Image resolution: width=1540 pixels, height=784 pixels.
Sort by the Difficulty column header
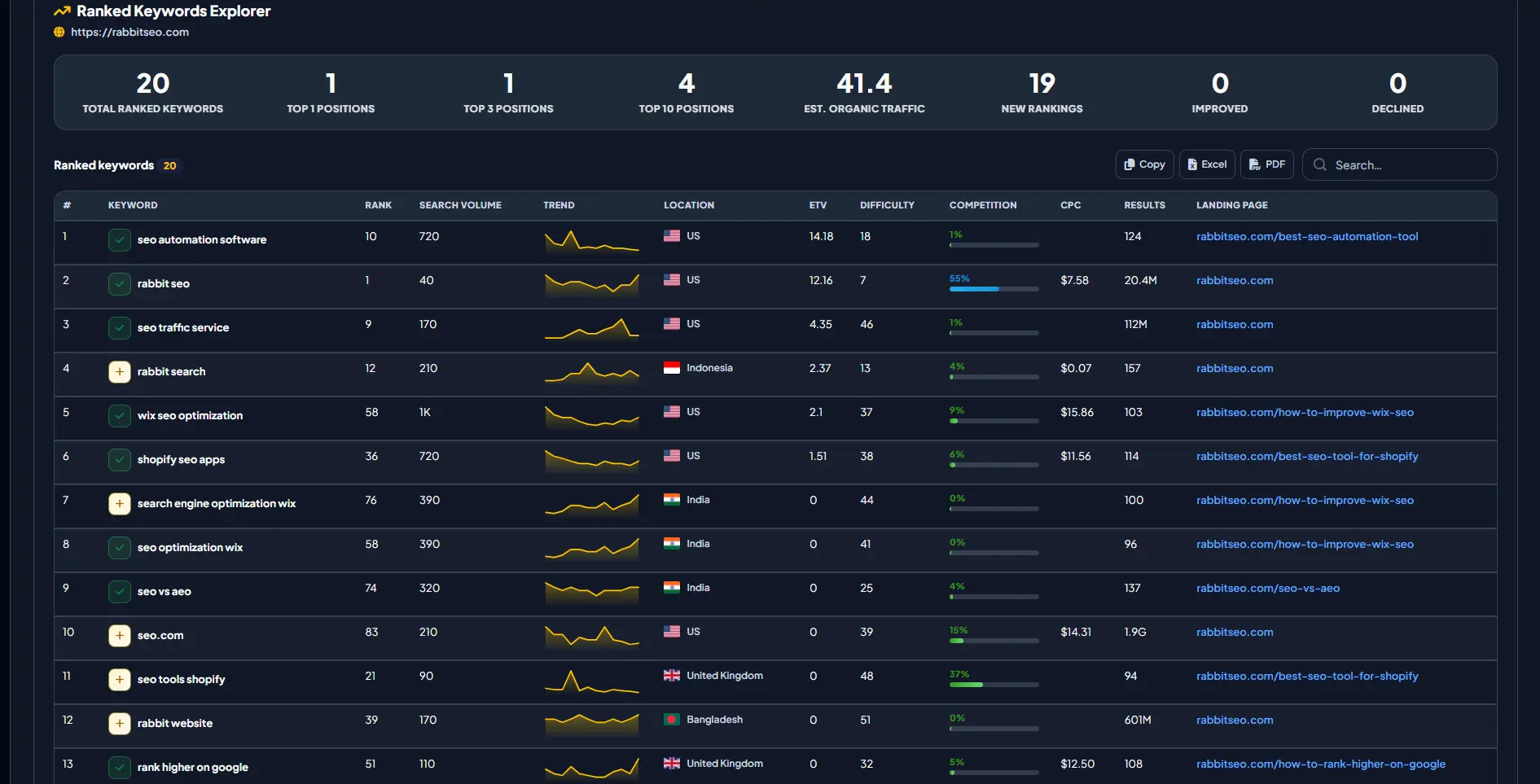coord(887,205)
